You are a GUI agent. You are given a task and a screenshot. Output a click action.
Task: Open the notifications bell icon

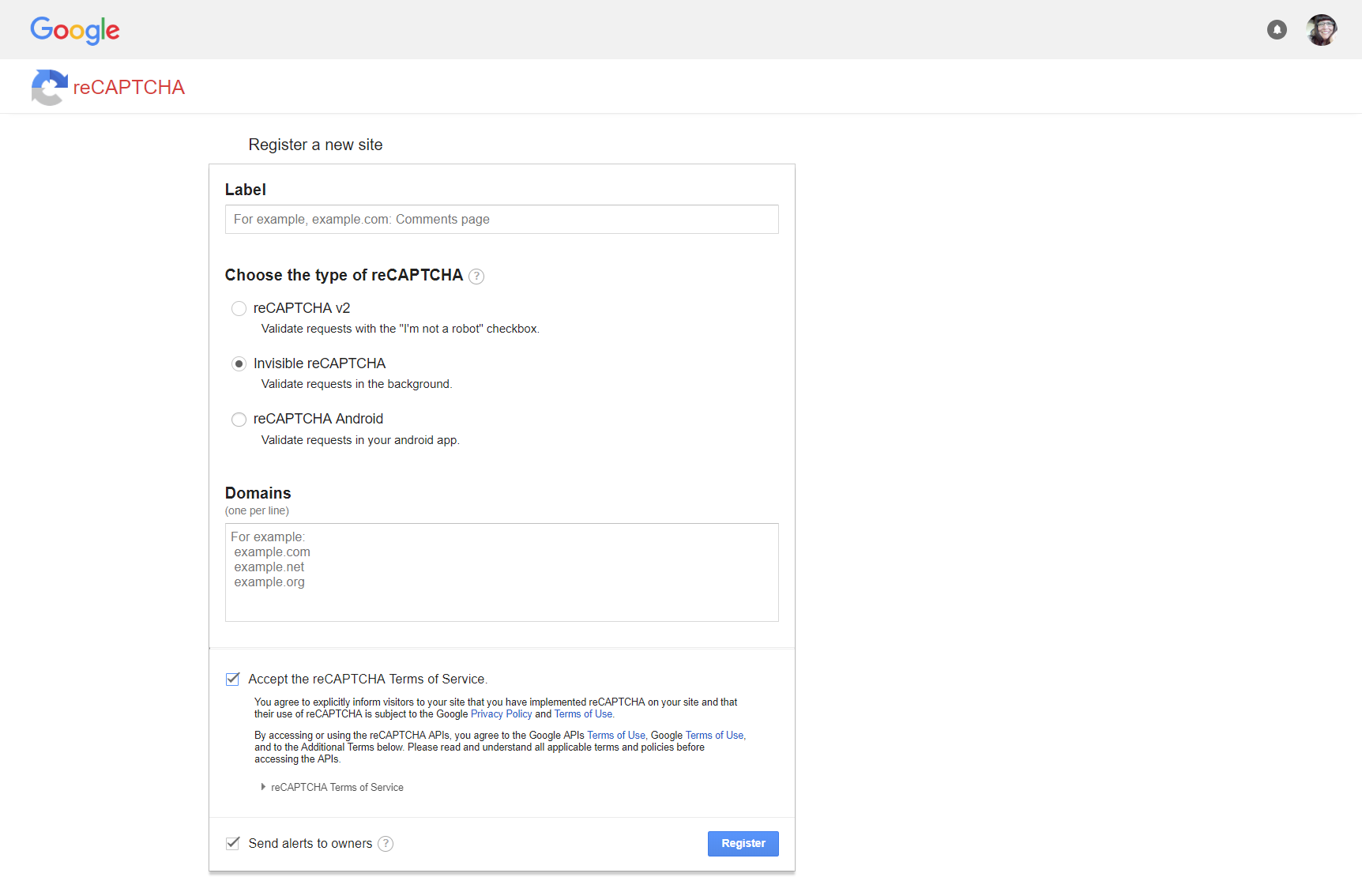pos(1277,30)
